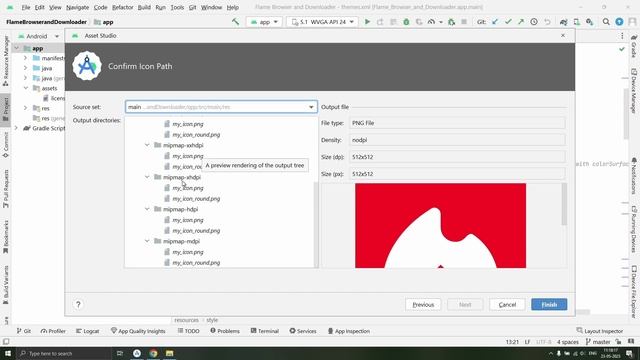This screenshot has width=640, height=360.
Task: Open the Pull Requests side panel
Action: click(6, 189)
